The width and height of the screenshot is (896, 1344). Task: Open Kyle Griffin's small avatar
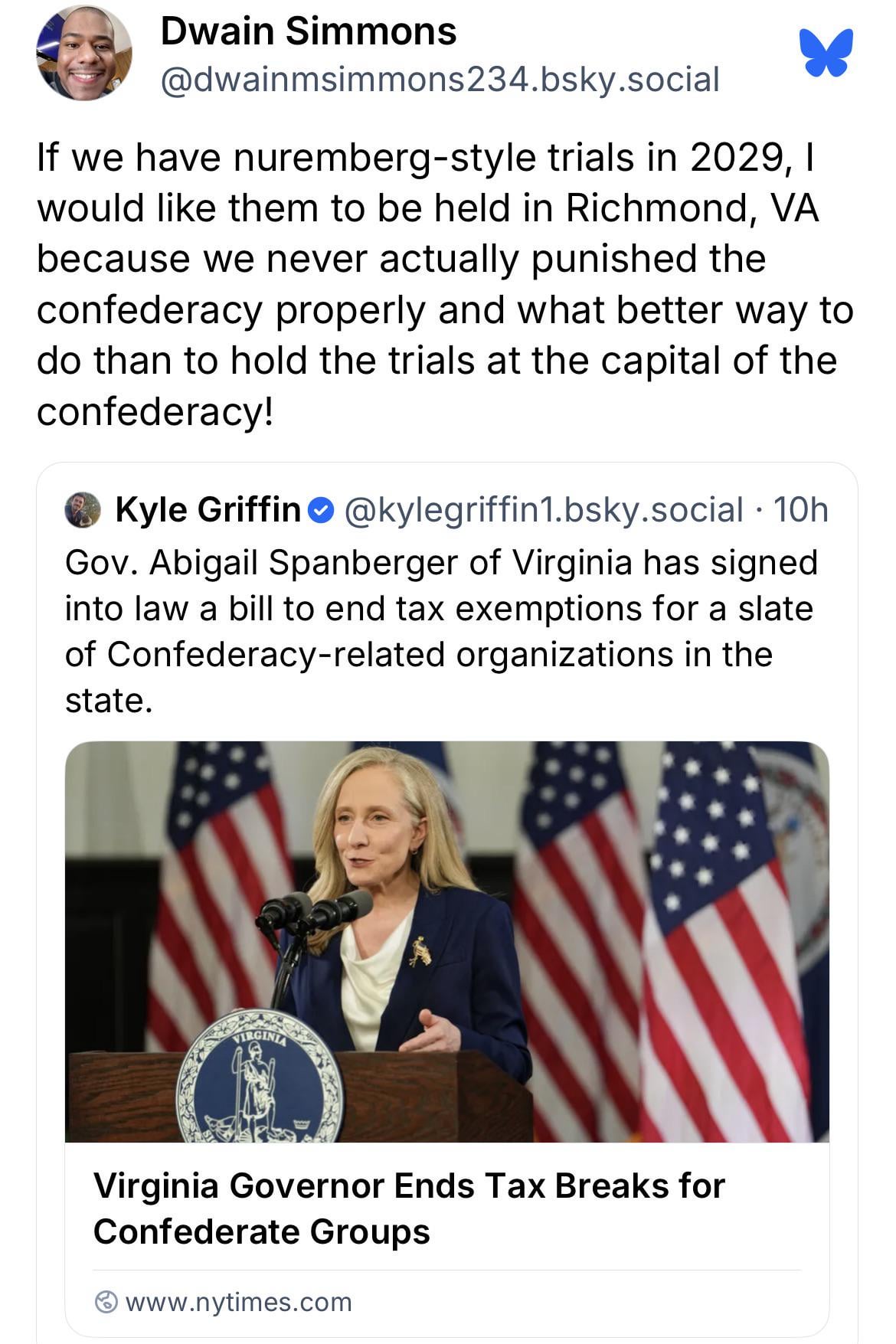tap(83, 510)
